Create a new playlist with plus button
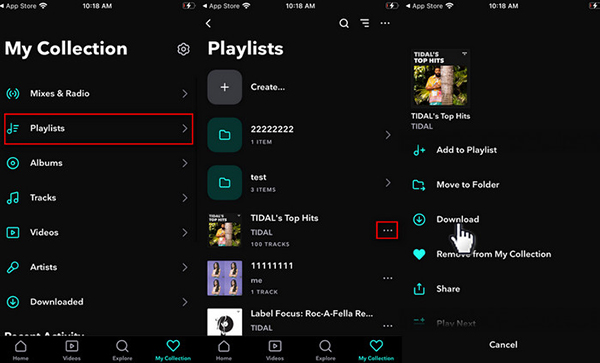This screenshot has width=600, height=363. click(x=225, y=87)
